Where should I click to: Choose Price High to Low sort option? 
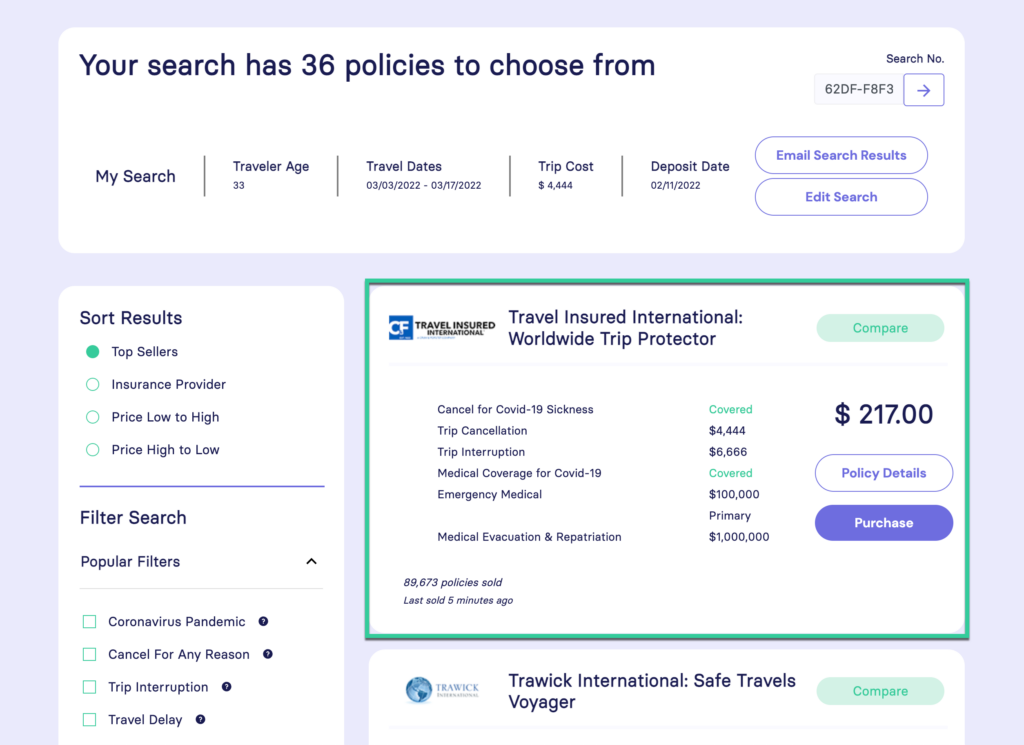pyautogui.click(x=91, y=449)
